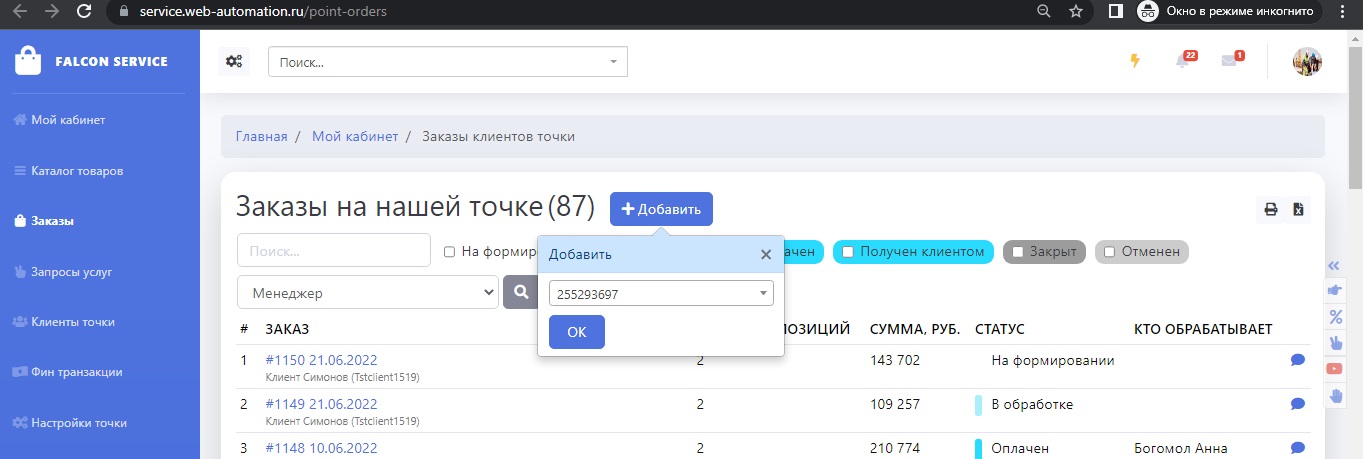Print the orders list via printer icon
Viewport: 1363px width, 459px height.
tap(1271, 210)
